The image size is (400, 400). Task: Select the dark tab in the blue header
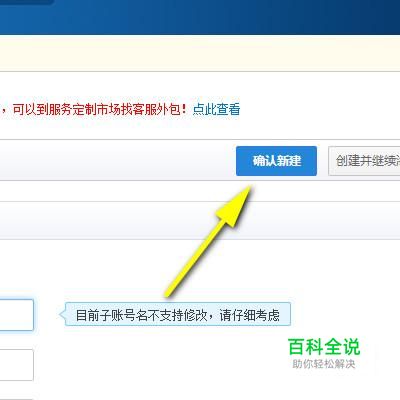27,2
